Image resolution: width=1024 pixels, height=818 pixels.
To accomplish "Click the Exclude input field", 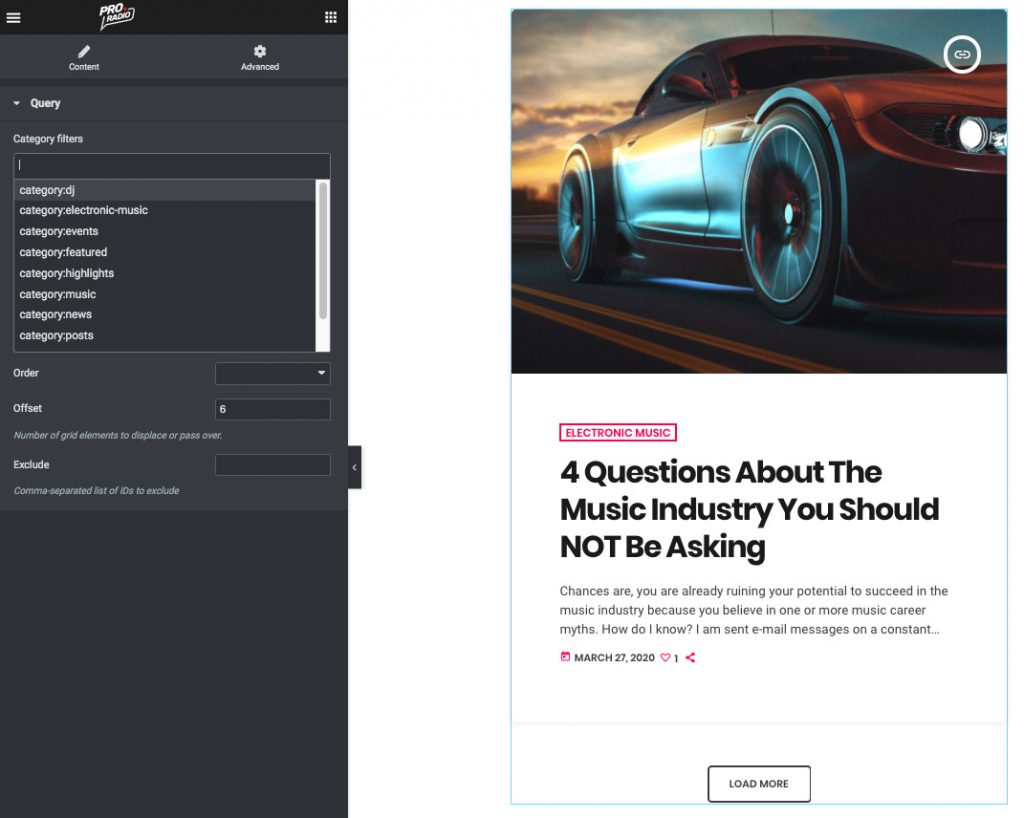I will coord(272,465).
